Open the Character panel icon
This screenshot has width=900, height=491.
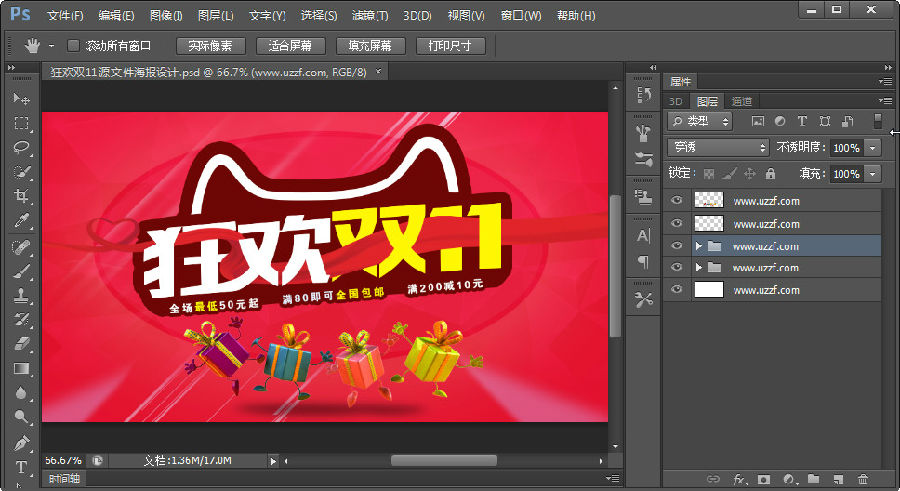coord(643,236)
